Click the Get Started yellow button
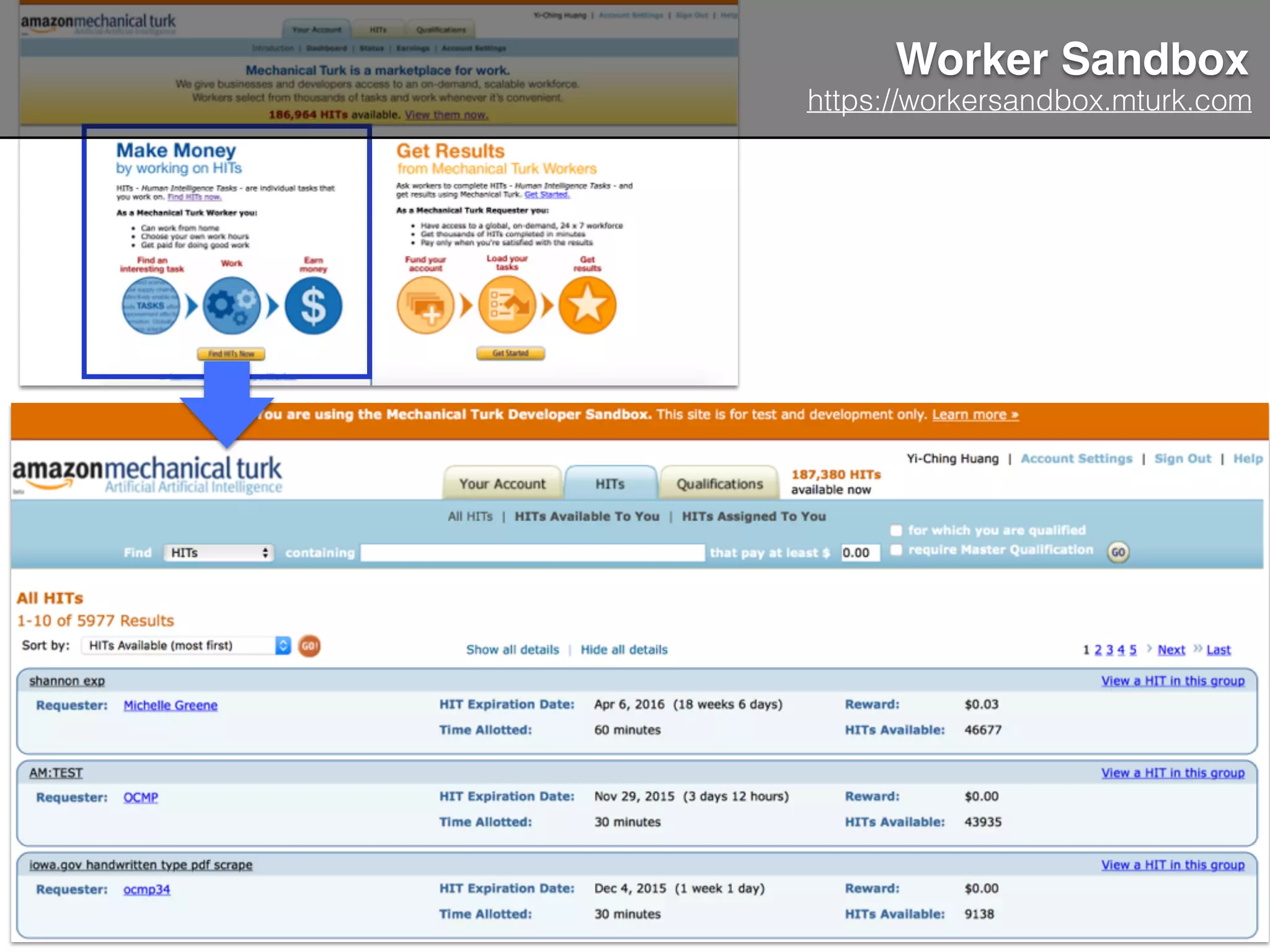 pos(510,353)
